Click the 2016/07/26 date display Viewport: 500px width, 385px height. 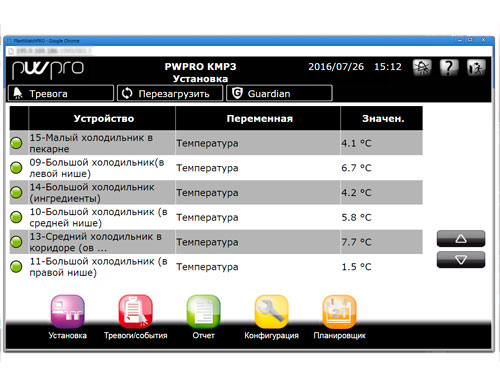[336, 67]
